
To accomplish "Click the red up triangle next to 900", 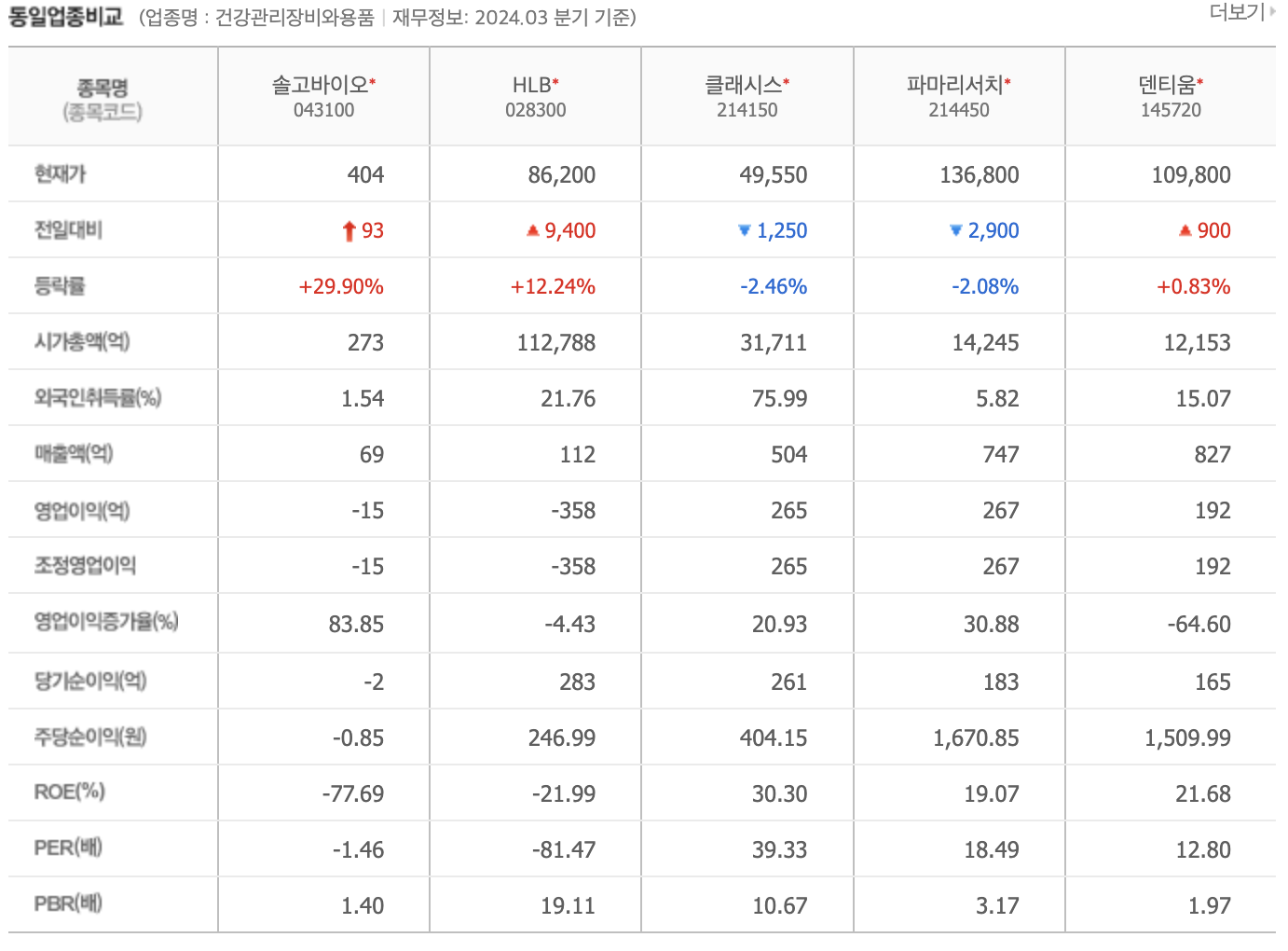I will [x=1185, y=230].
